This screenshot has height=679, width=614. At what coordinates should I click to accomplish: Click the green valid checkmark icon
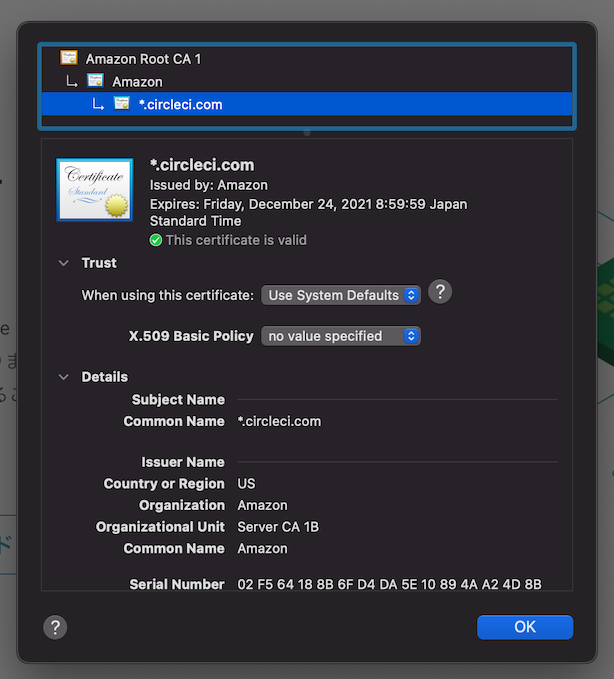[156, 240]
